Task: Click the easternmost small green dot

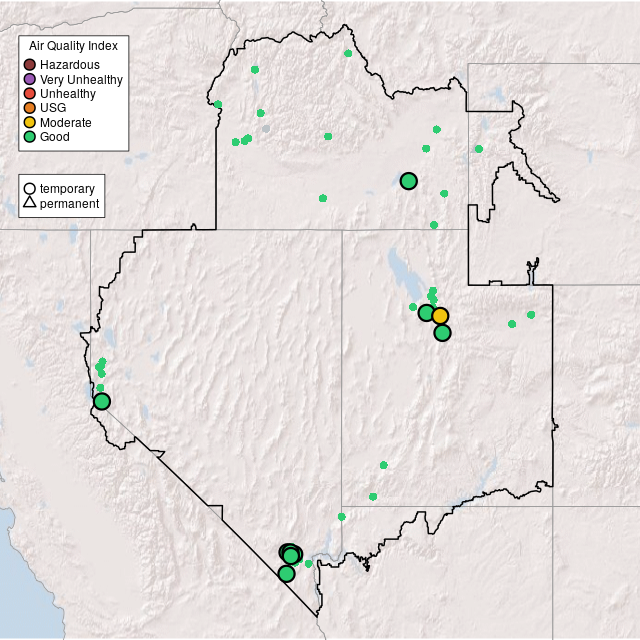Action: pyautogui.click(x=531, y=315)
